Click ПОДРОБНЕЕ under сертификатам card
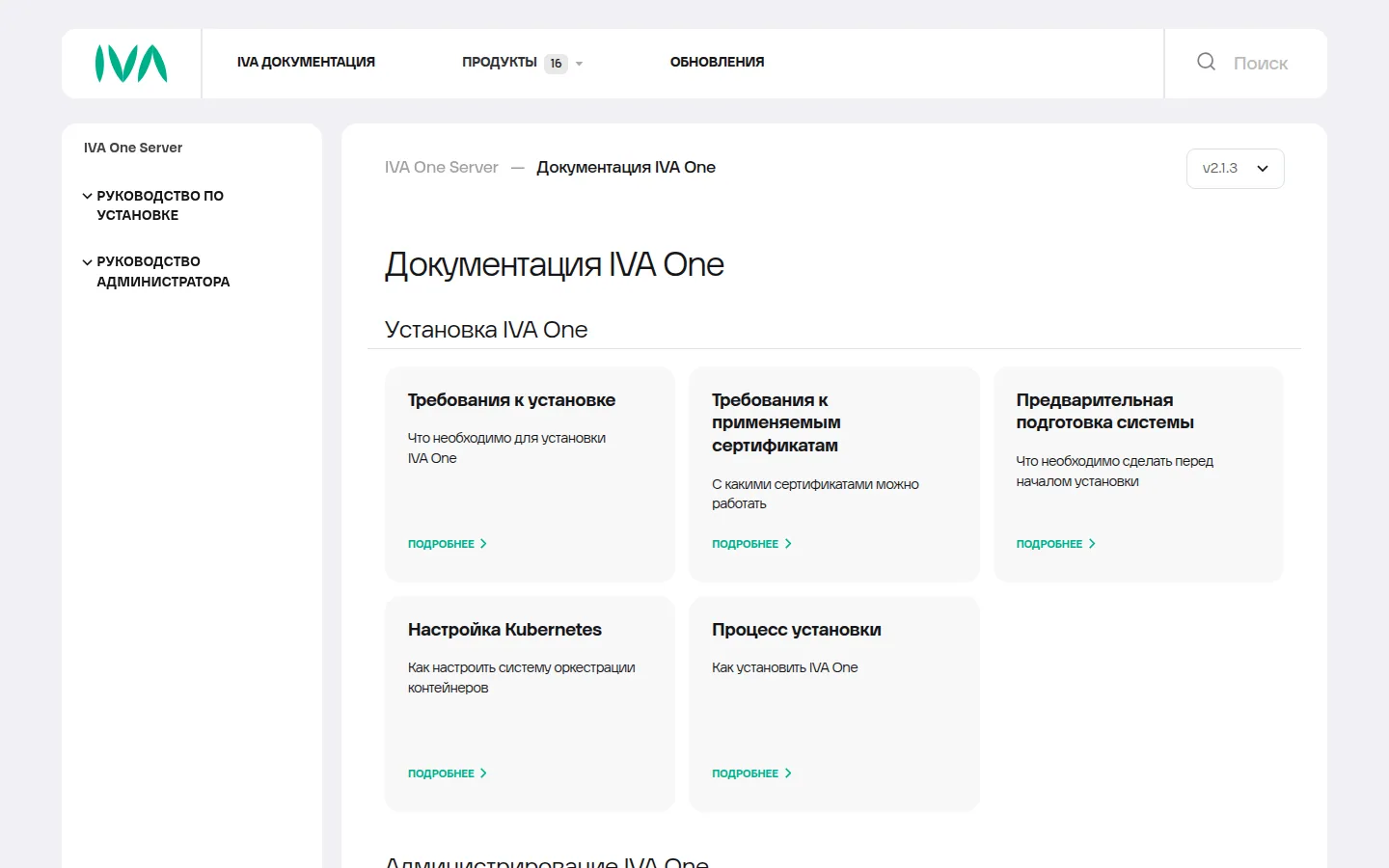Screen dimensions: 1389x868 tap(751, 544)
